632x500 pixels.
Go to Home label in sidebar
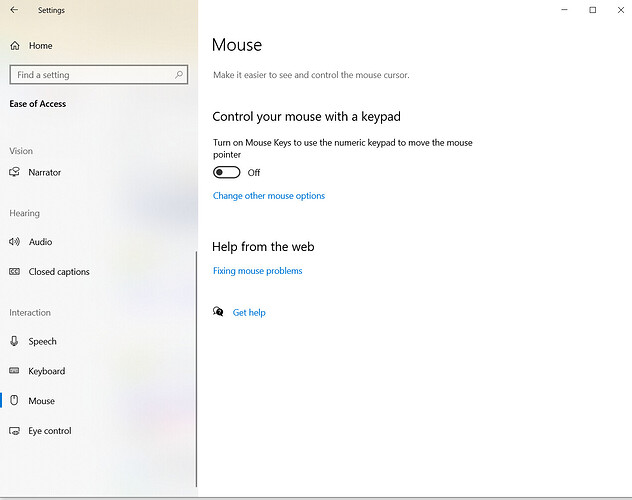pos(40,46)
